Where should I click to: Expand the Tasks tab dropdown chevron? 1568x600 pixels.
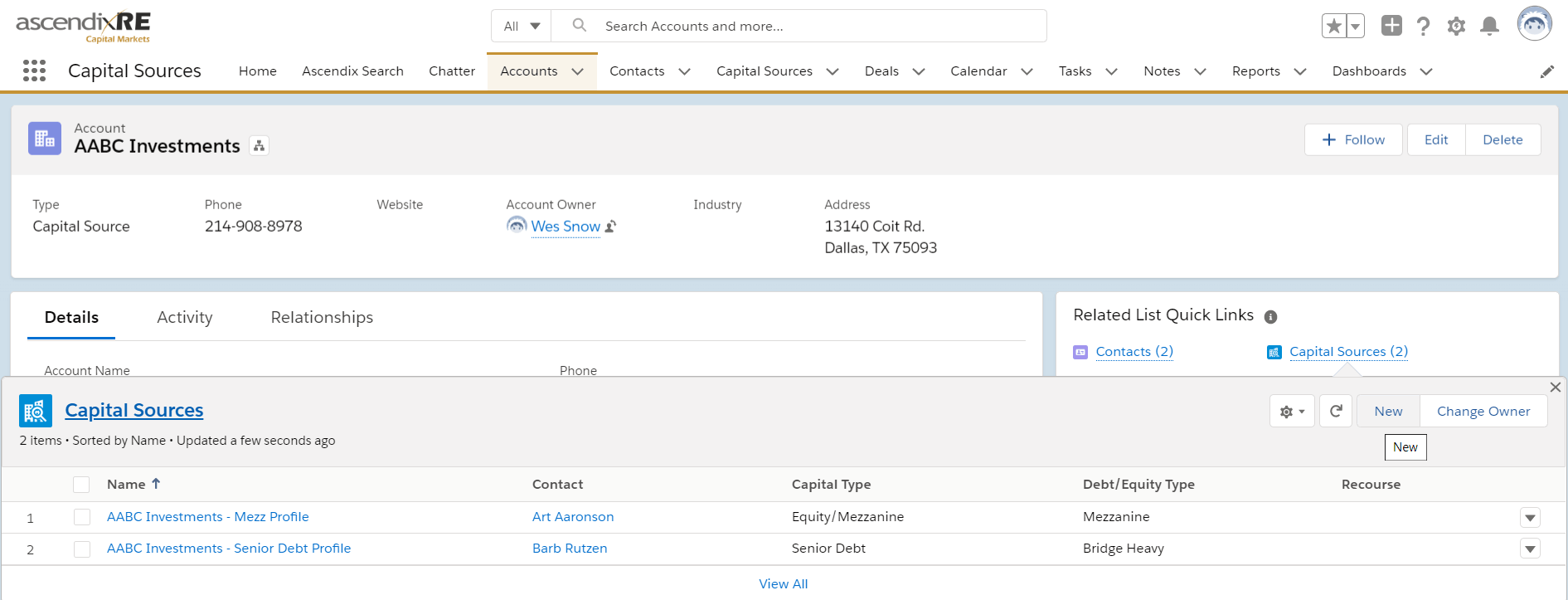click(1112, 71)
